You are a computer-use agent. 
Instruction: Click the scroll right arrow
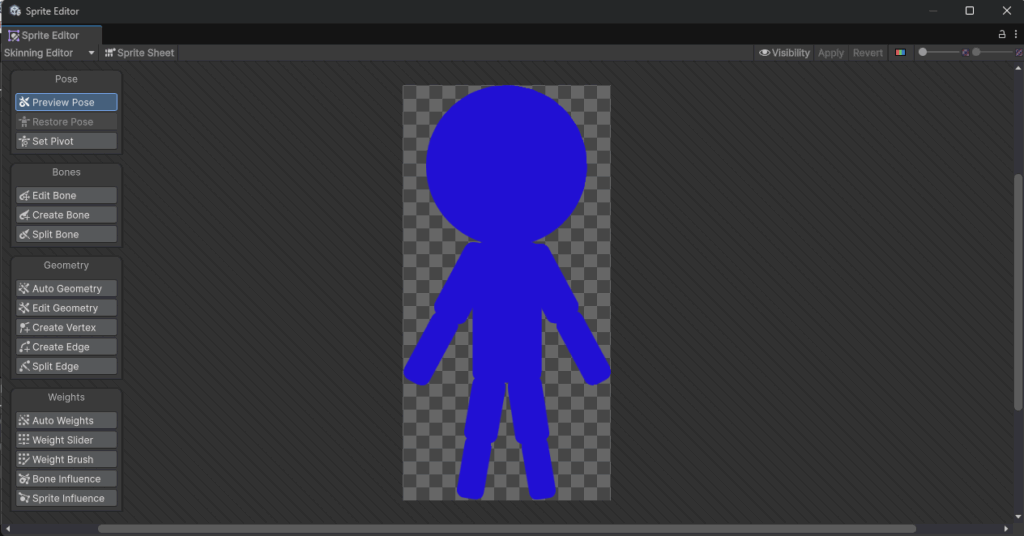click(1006, 529)
